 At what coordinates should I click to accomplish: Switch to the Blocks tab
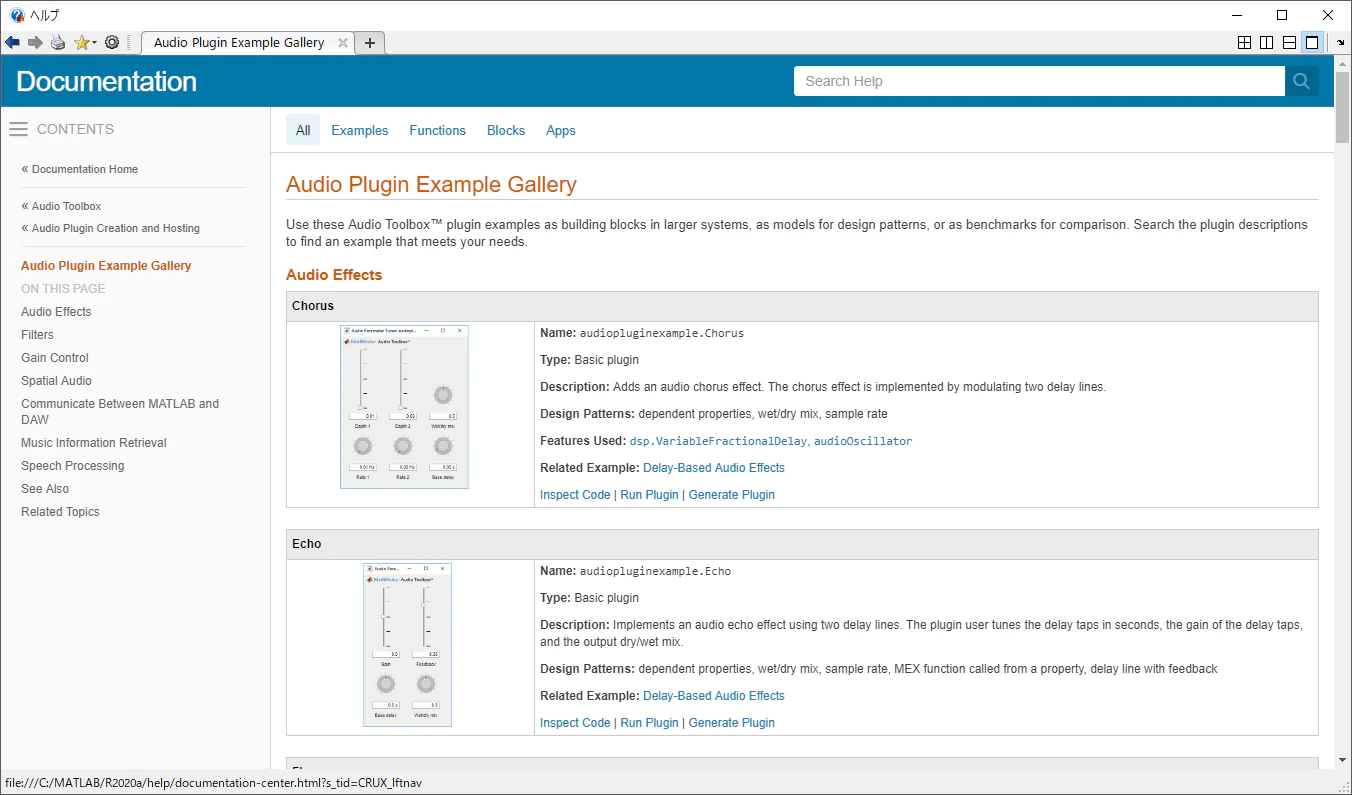(x=506, y=130)
